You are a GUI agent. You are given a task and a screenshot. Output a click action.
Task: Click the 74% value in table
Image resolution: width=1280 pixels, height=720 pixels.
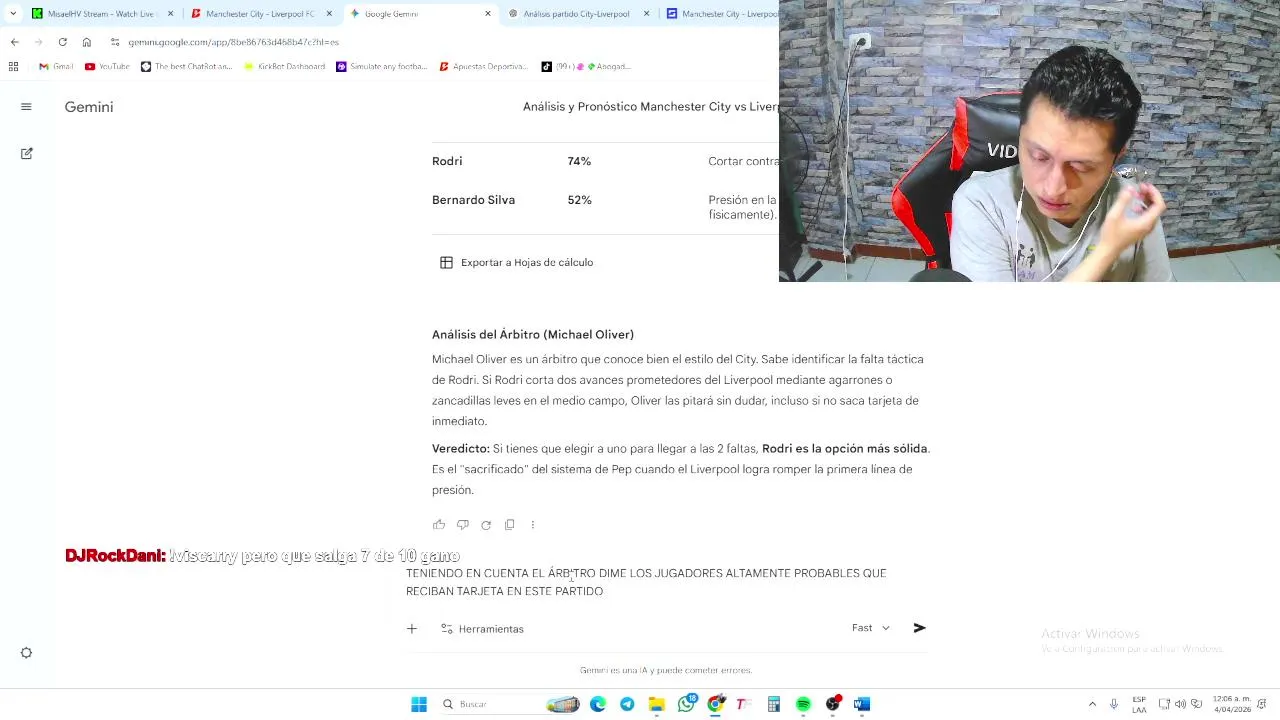(579, 161)
